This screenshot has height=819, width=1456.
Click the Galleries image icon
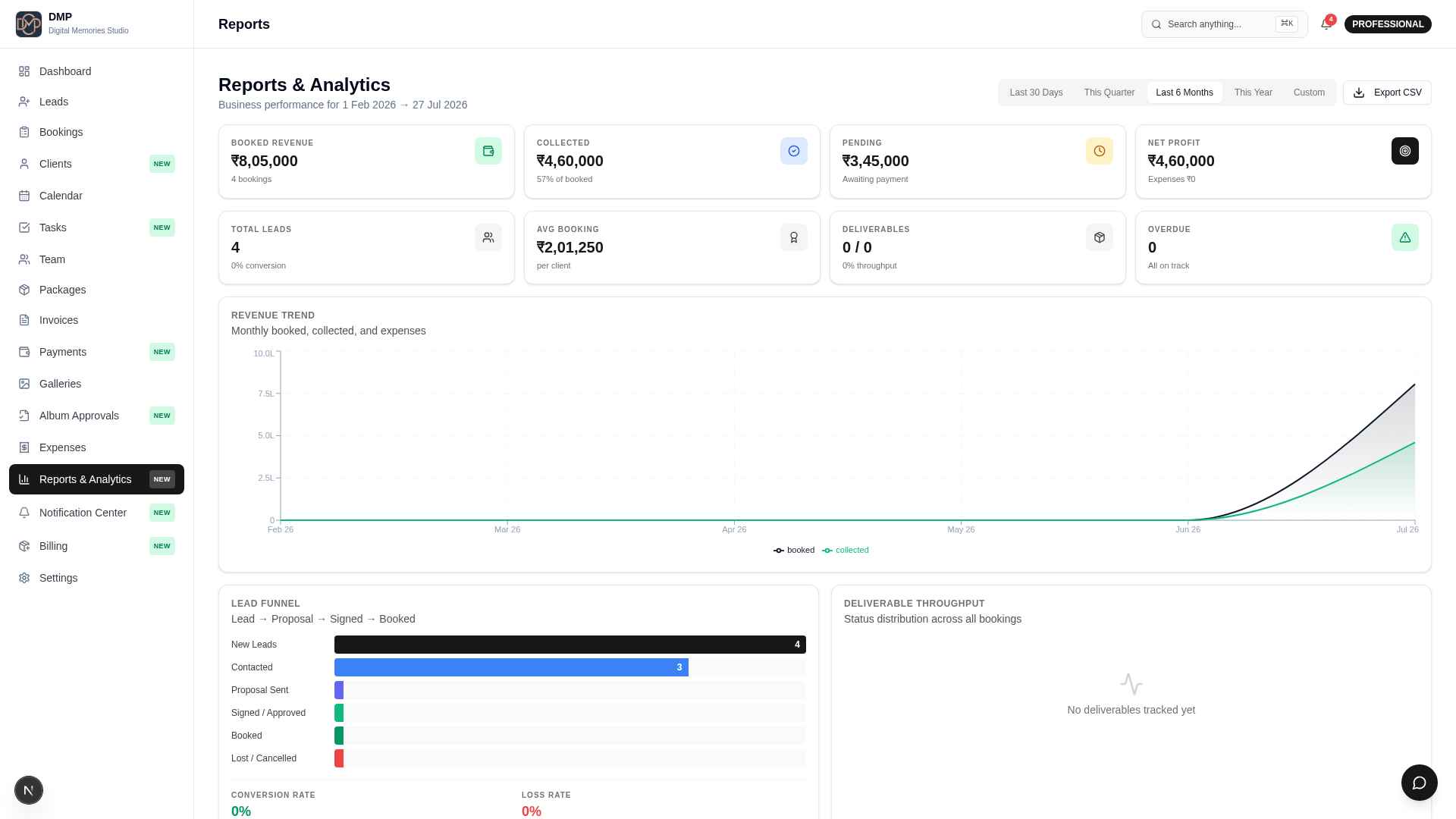[x=24, y=384]
